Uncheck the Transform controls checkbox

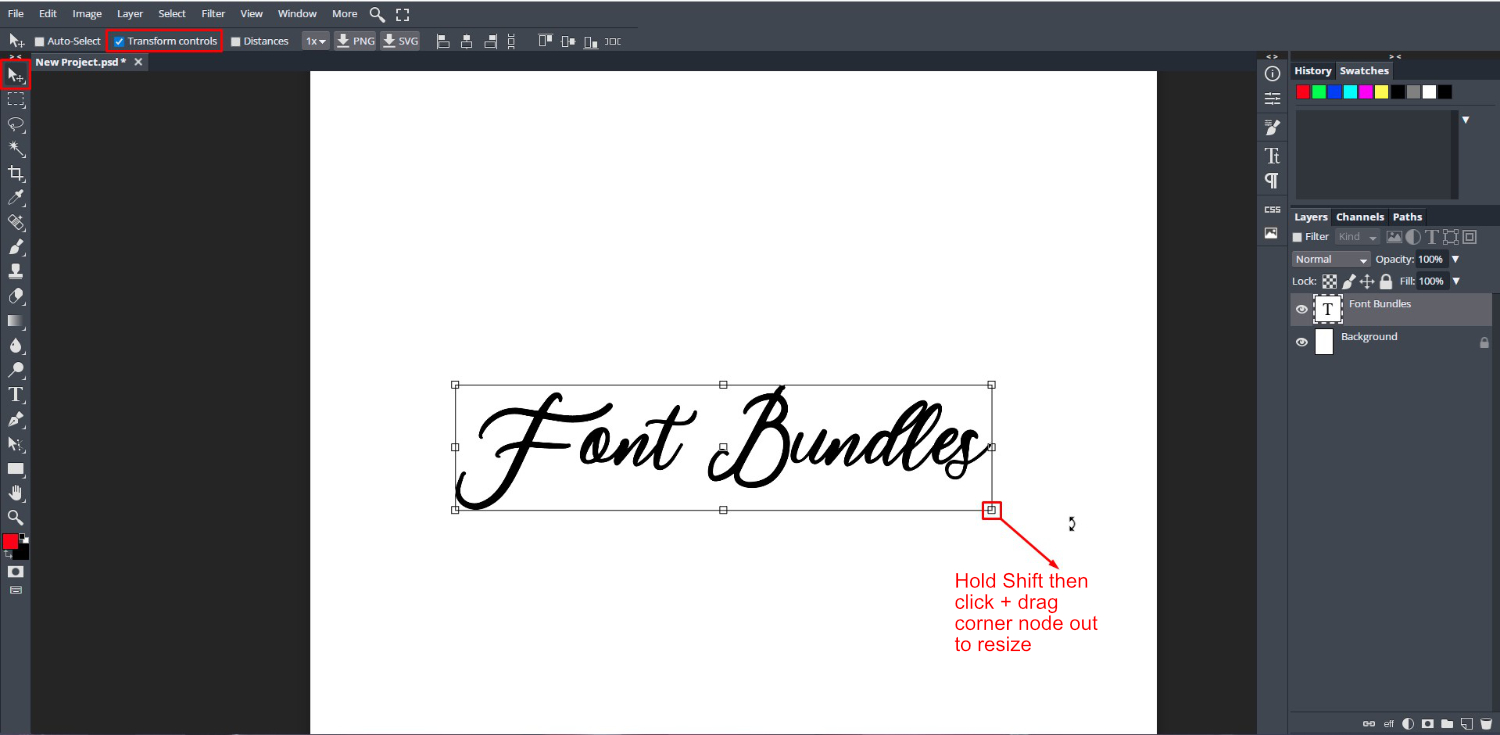click(119, 42)
